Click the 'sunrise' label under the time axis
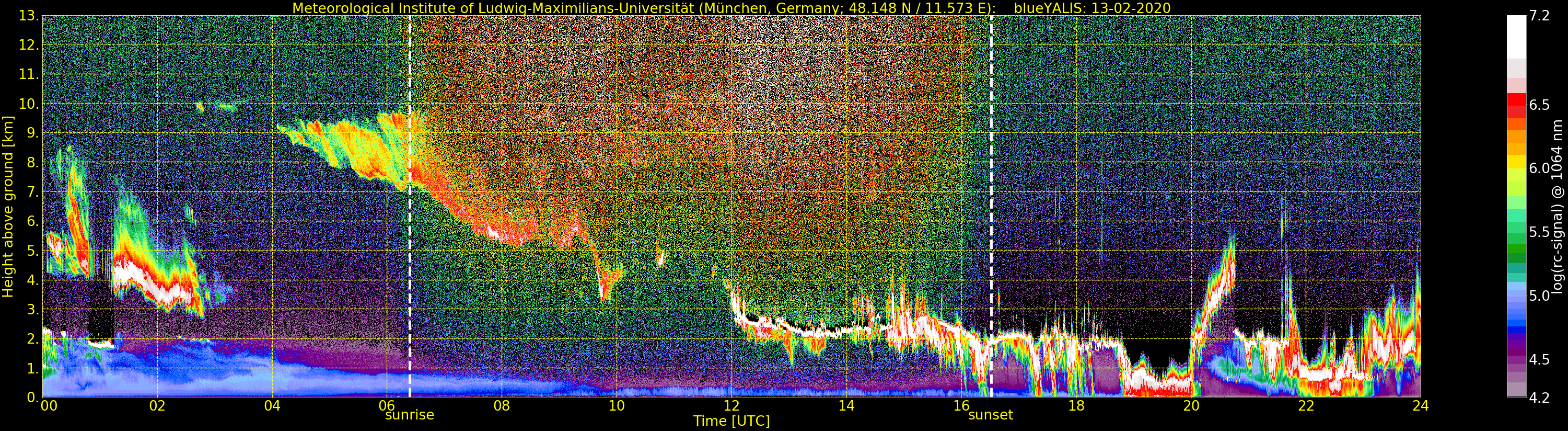The image size is (1568, 431). tap(410, 415)
